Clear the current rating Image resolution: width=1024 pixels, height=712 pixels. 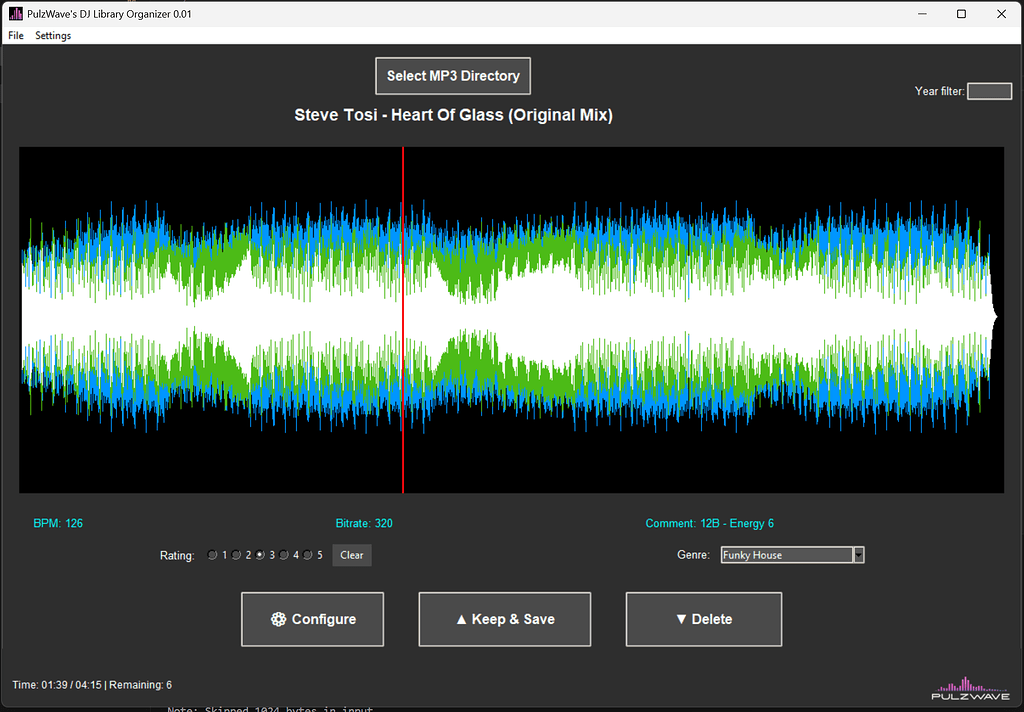pos(351,554)
